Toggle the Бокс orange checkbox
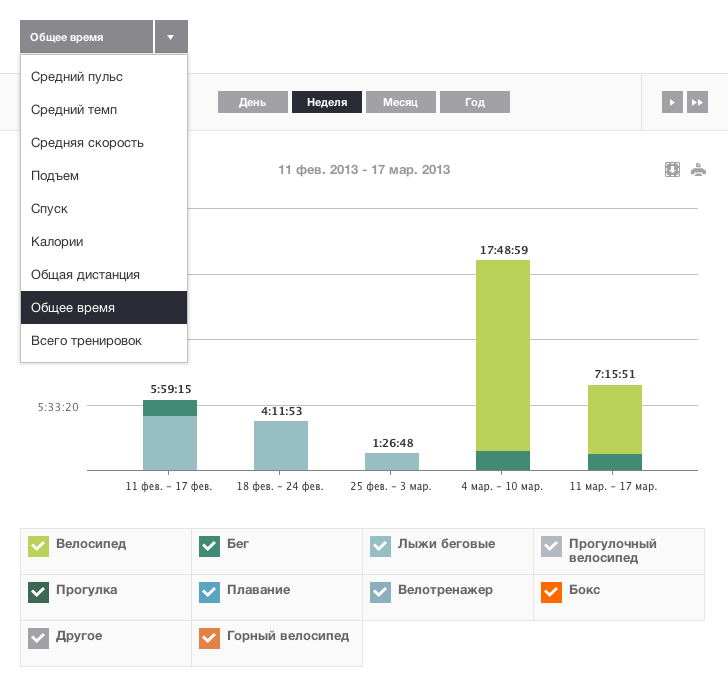 coord(551,592)
